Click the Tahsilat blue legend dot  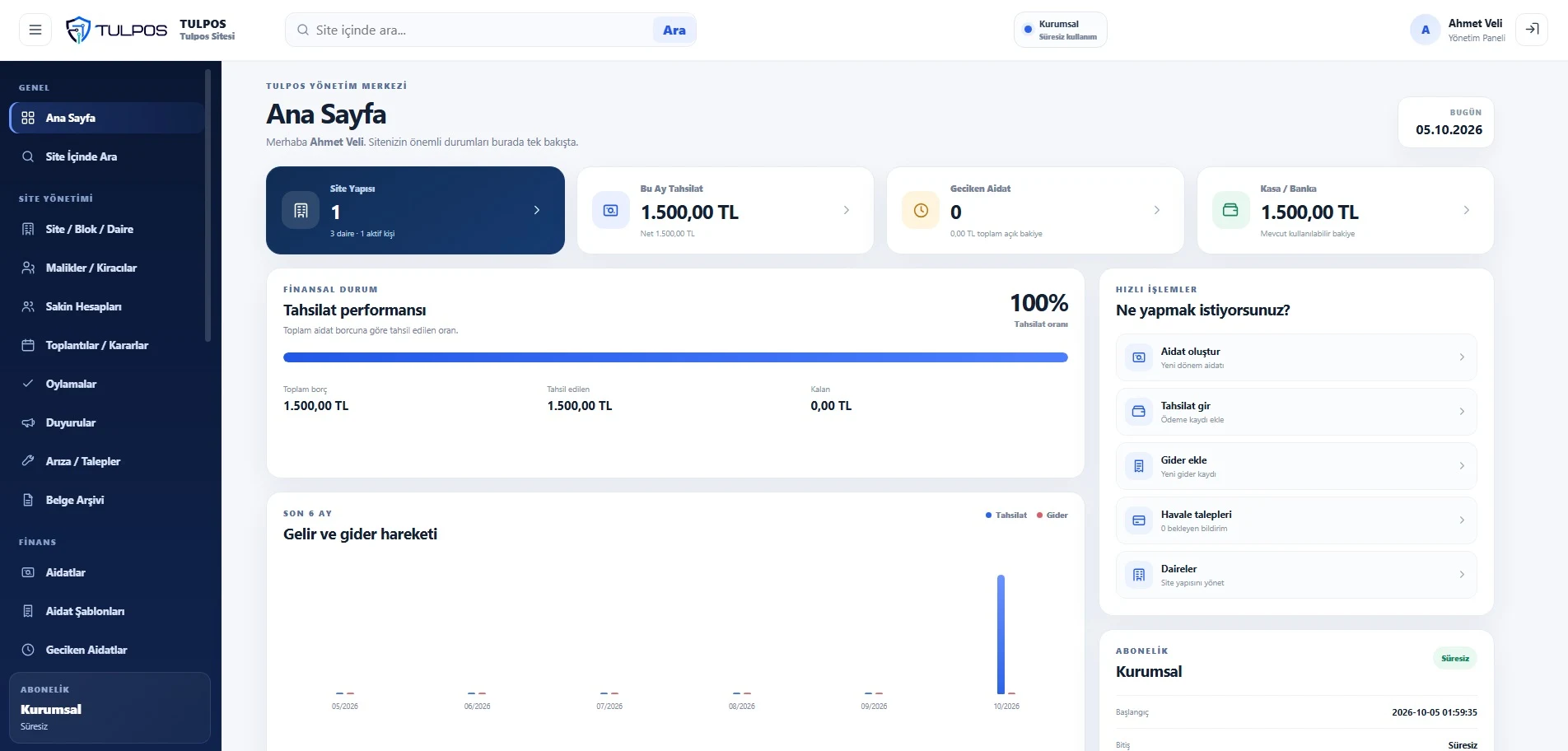click(988, 515)
